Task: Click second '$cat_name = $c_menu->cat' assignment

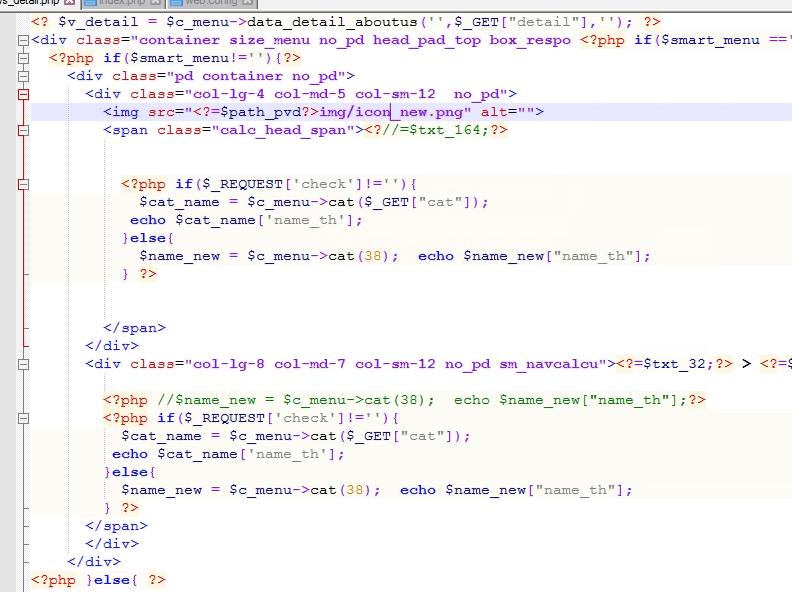Action: click(x=296, y=436)
